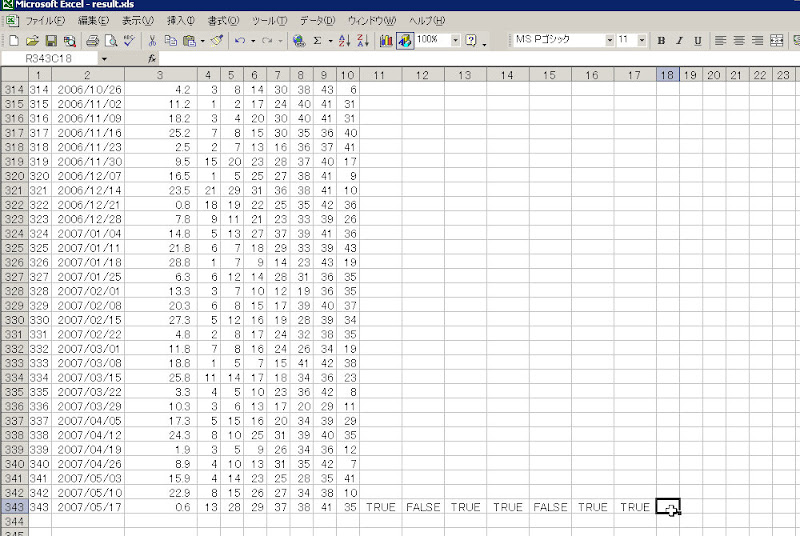
Task: Sort descending with the Z-A icon
Action: click(x=363, y=40)
